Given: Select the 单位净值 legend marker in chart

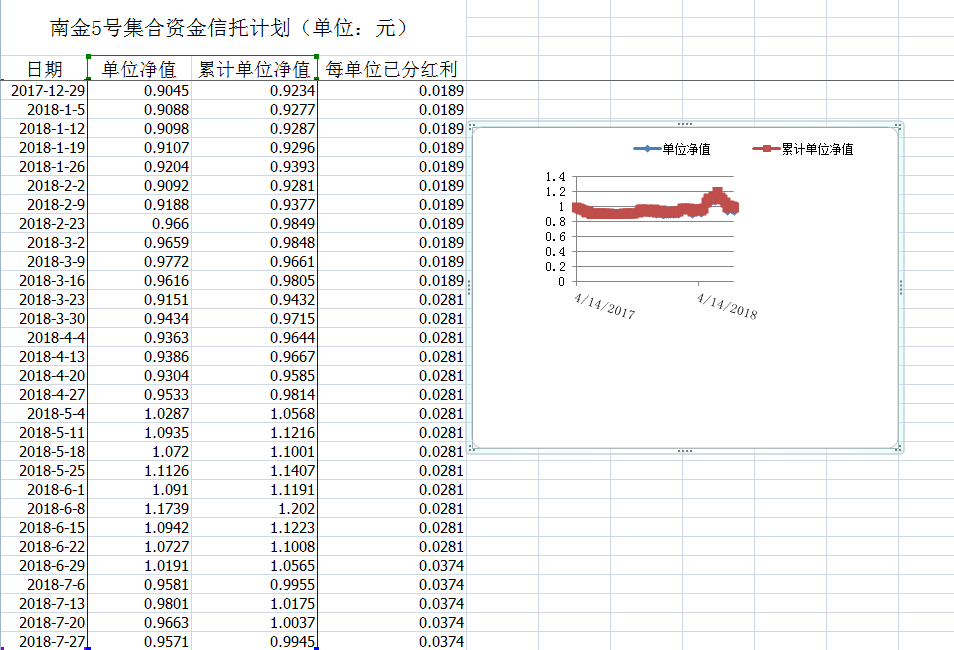Looking at the screenshot, I should [x=646, y=149].
